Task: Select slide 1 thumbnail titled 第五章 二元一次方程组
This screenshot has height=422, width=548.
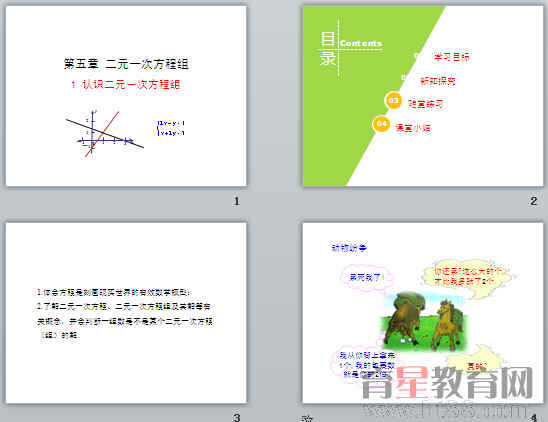Action: pyautogui.click(x=126, y=96)
